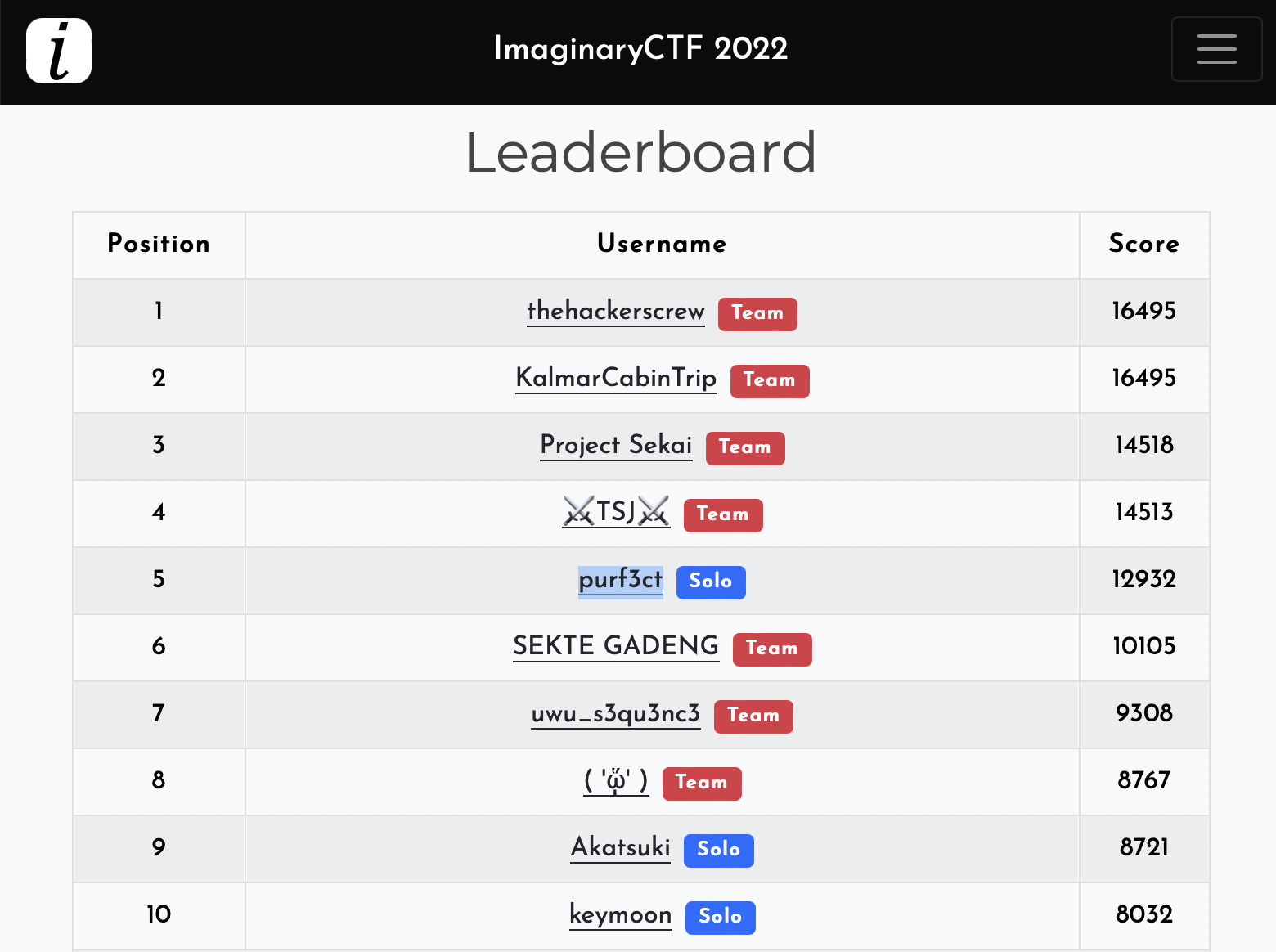Click the Solo badge beside Akatsuki
Viewport: 1276px width, 952px height.
[719, 851]
